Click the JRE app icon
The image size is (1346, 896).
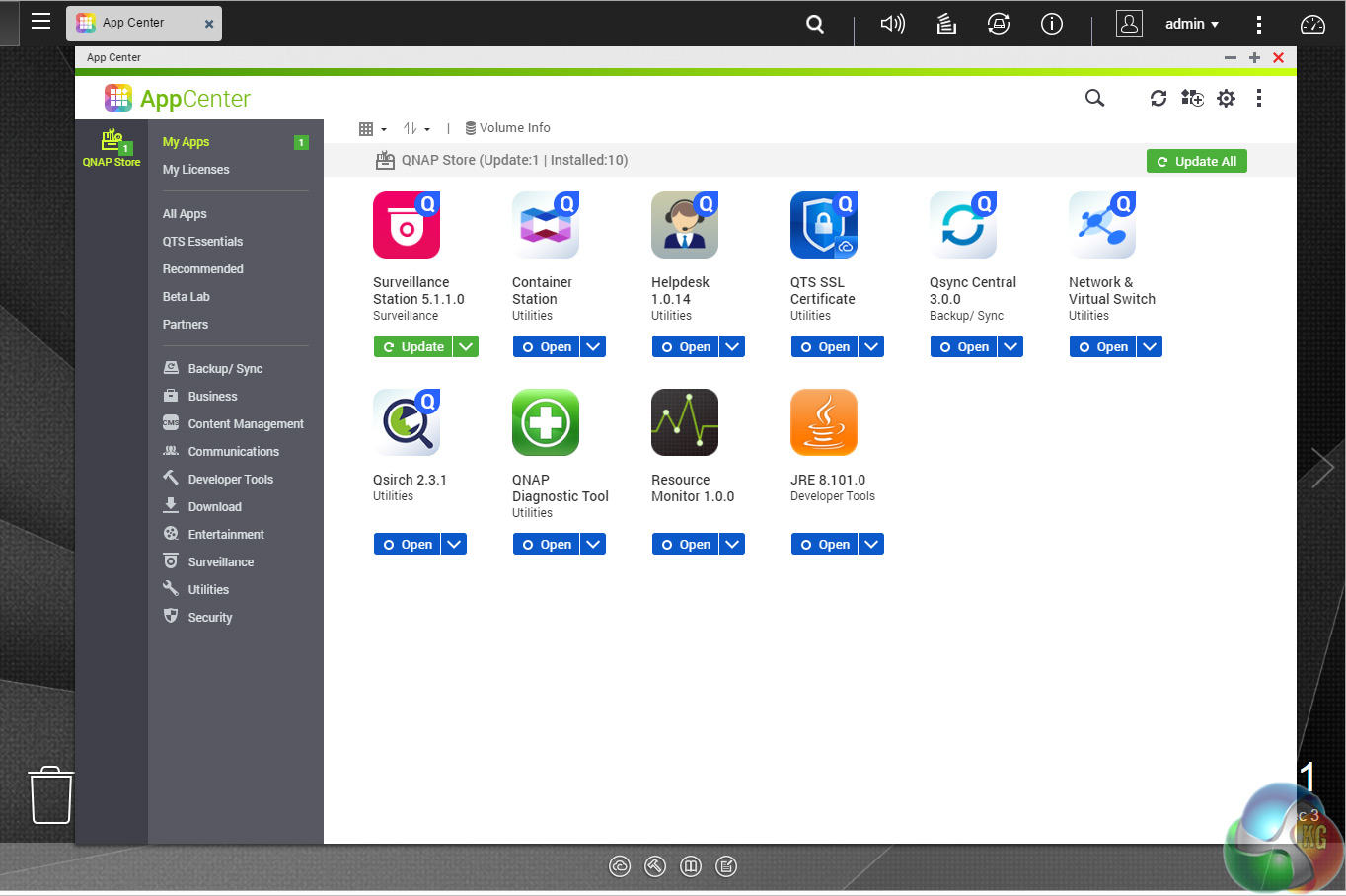(824, 422)
